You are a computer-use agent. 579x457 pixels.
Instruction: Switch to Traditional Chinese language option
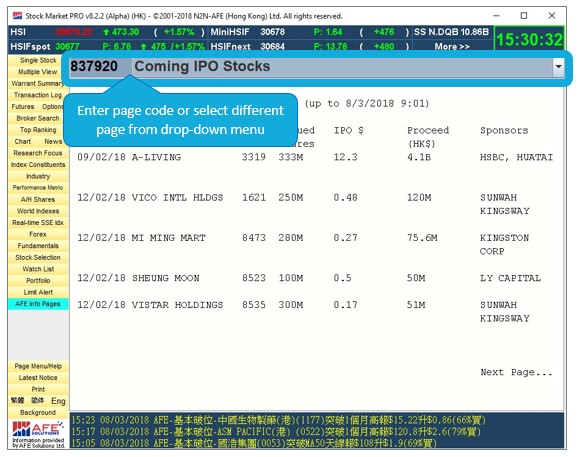click(17, 401)
